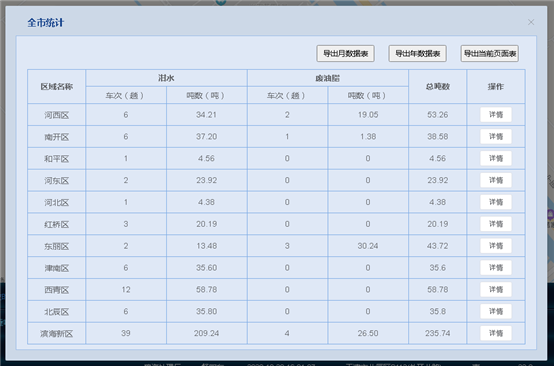The height and width of the screenshot is (366, 554).
Task: Click the 全市统计 dialog title
Action: pos(46,23)
